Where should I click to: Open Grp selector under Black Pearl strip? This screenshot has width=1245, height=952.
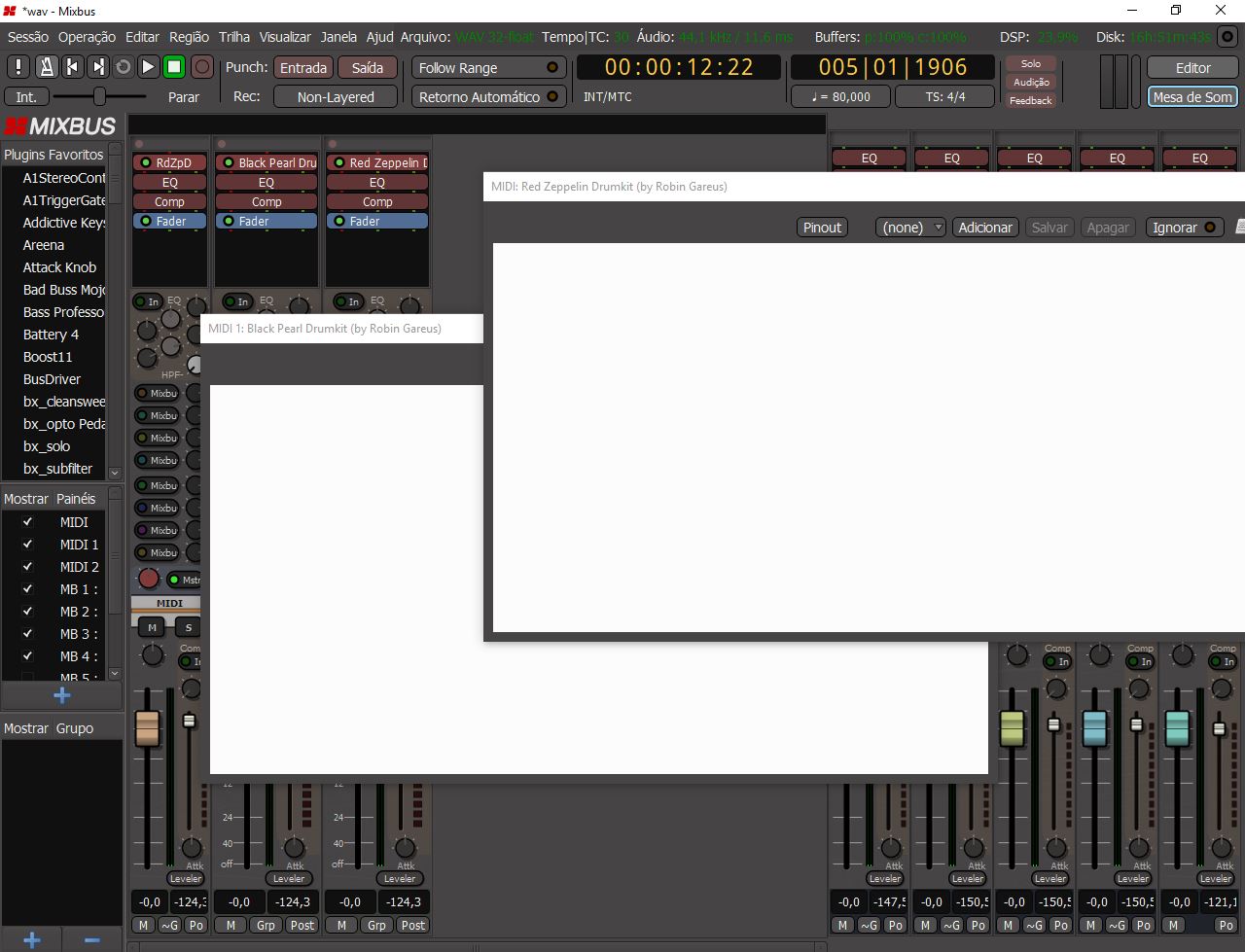266,925
